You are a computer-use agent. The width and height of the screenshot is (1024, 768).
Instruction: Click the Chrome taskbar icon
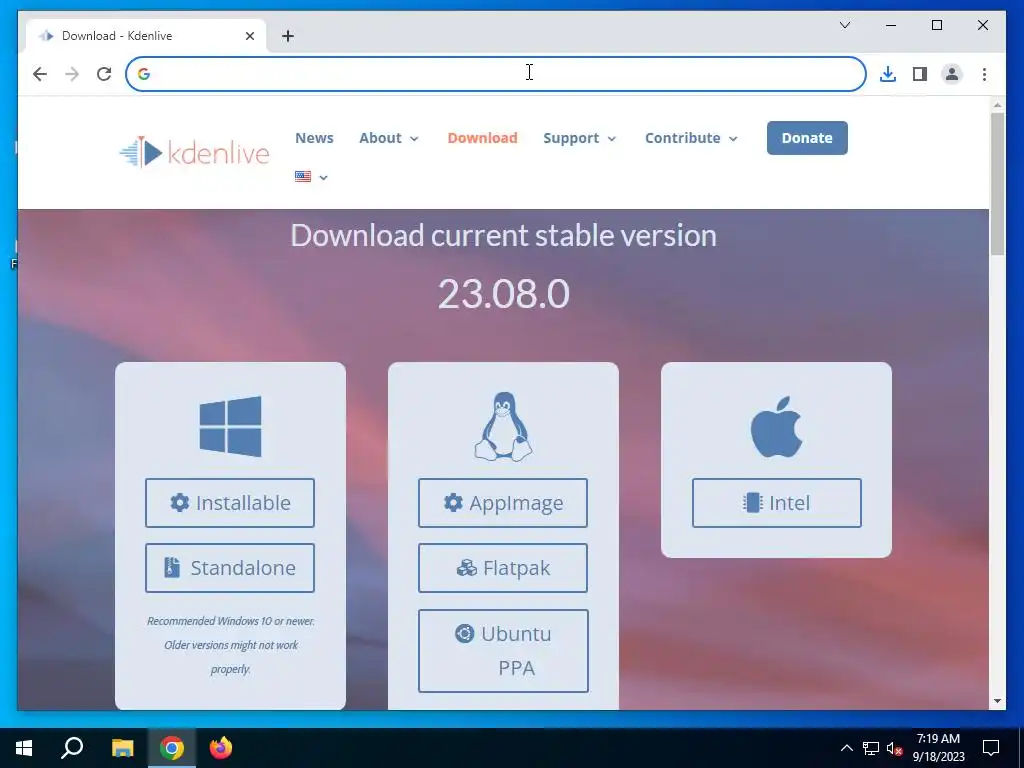[172, 748]
